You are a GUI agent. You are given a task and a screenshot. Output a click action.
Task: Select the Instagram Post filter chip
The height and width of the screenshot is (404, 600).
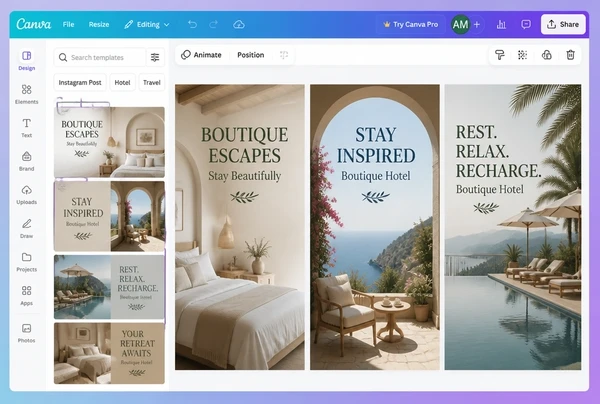(80, 83)
